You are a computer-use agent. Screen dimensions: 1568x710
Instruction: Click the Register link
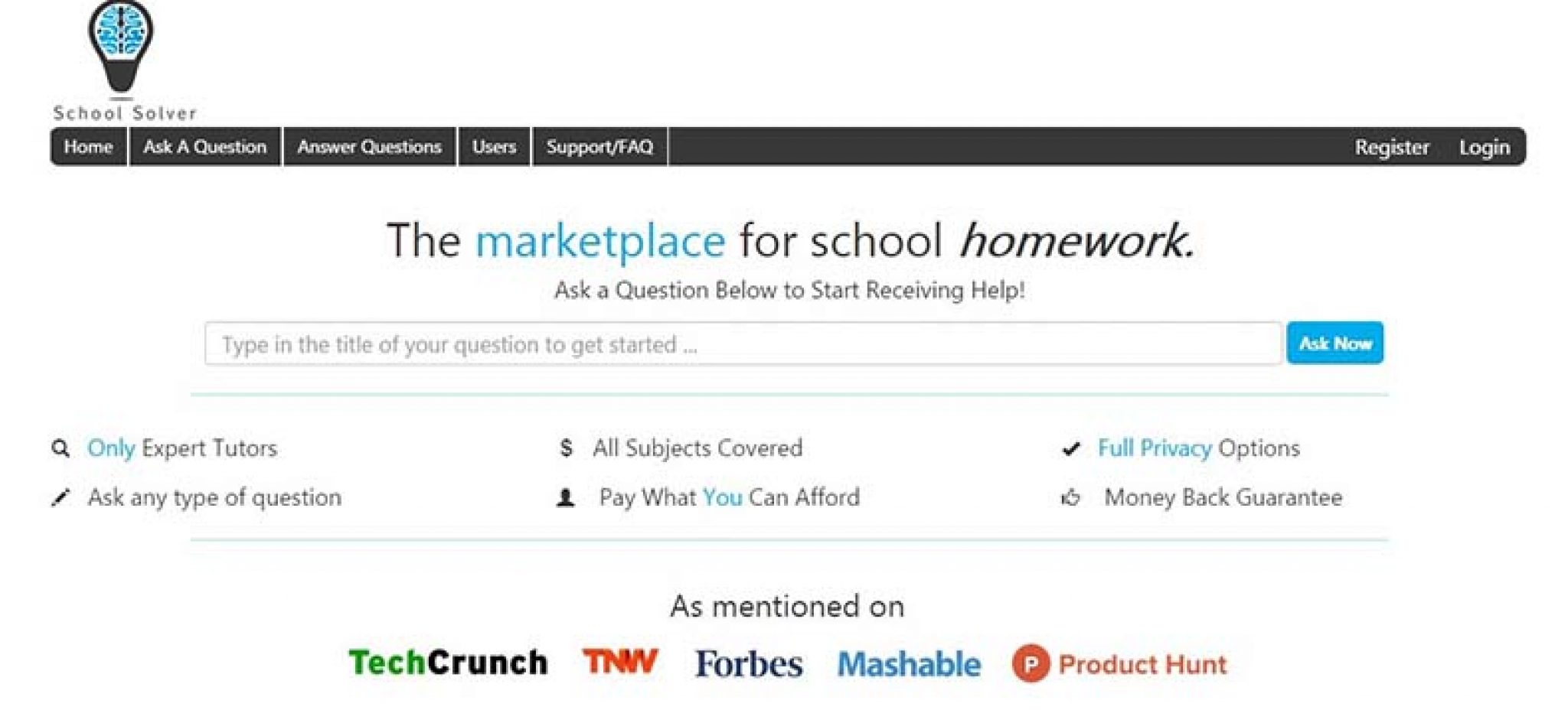1392,147
